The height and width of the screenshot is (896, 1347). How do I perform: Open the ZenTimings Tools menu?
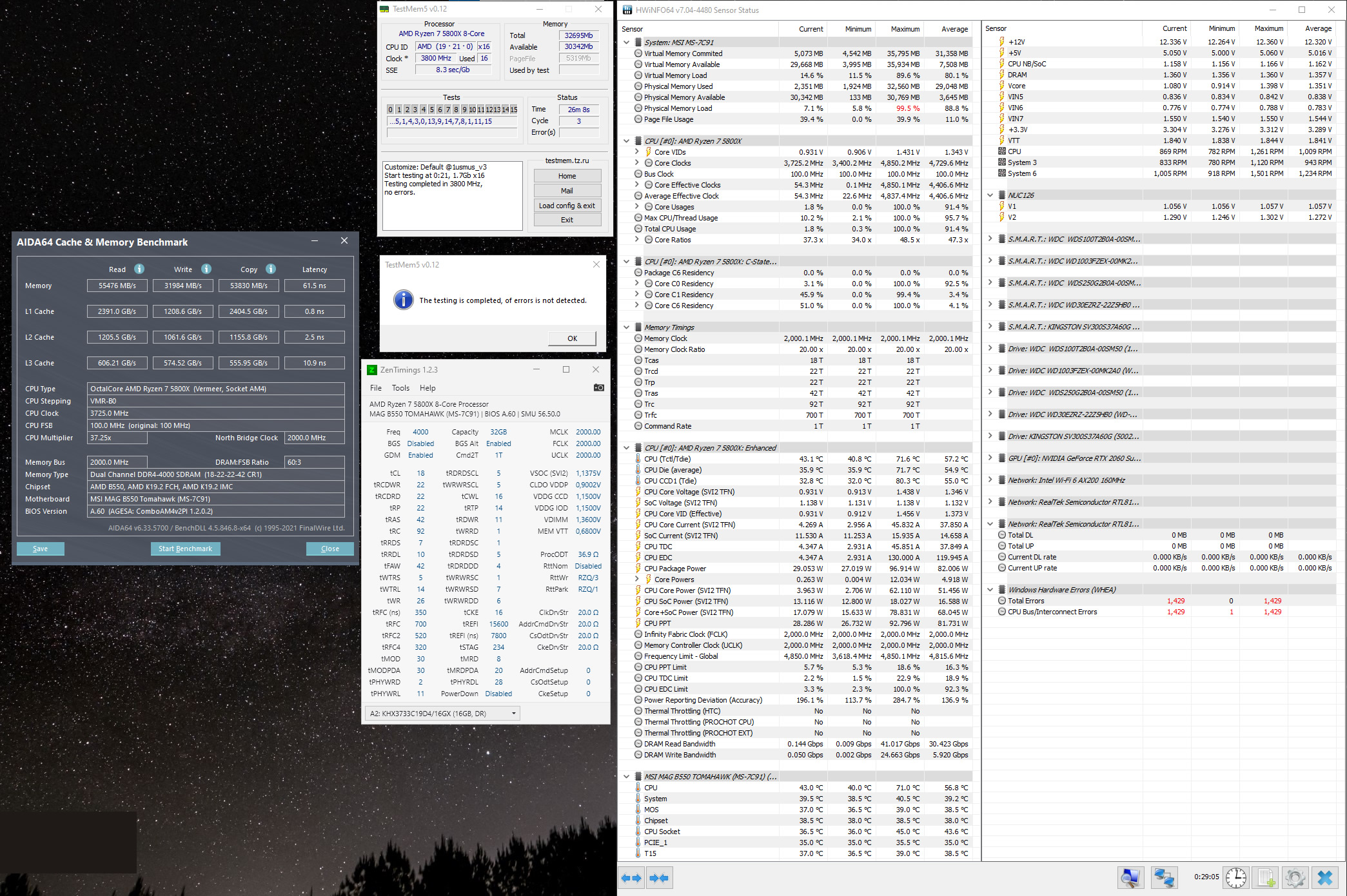400,388
